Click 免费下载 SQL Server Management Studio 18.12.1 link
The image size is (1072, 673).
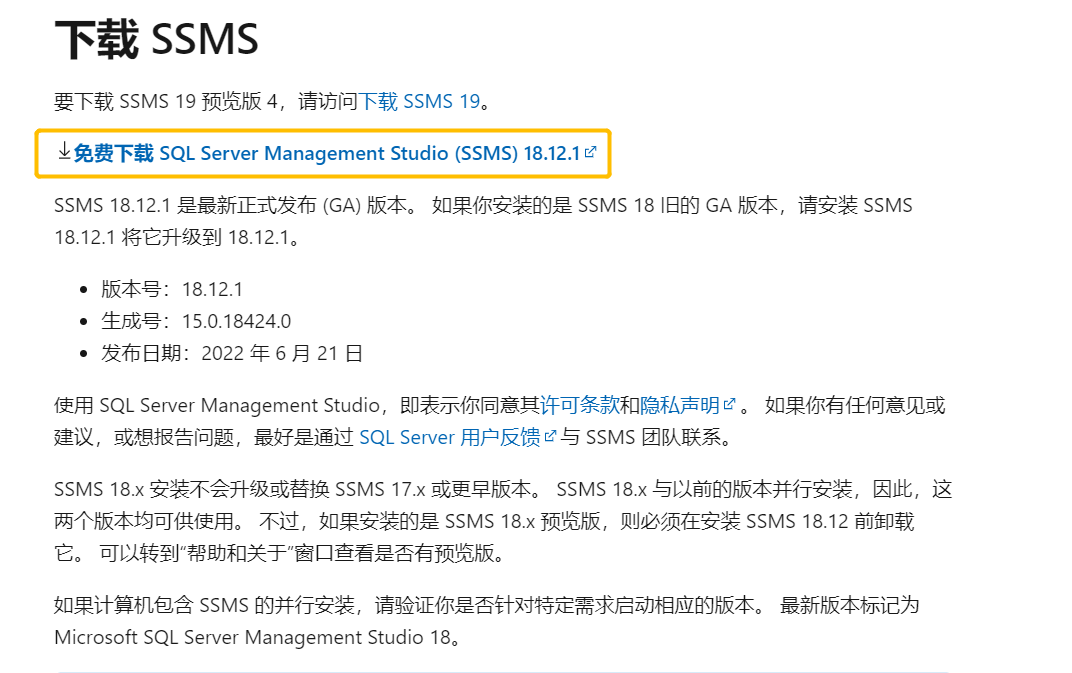(327, 153)
